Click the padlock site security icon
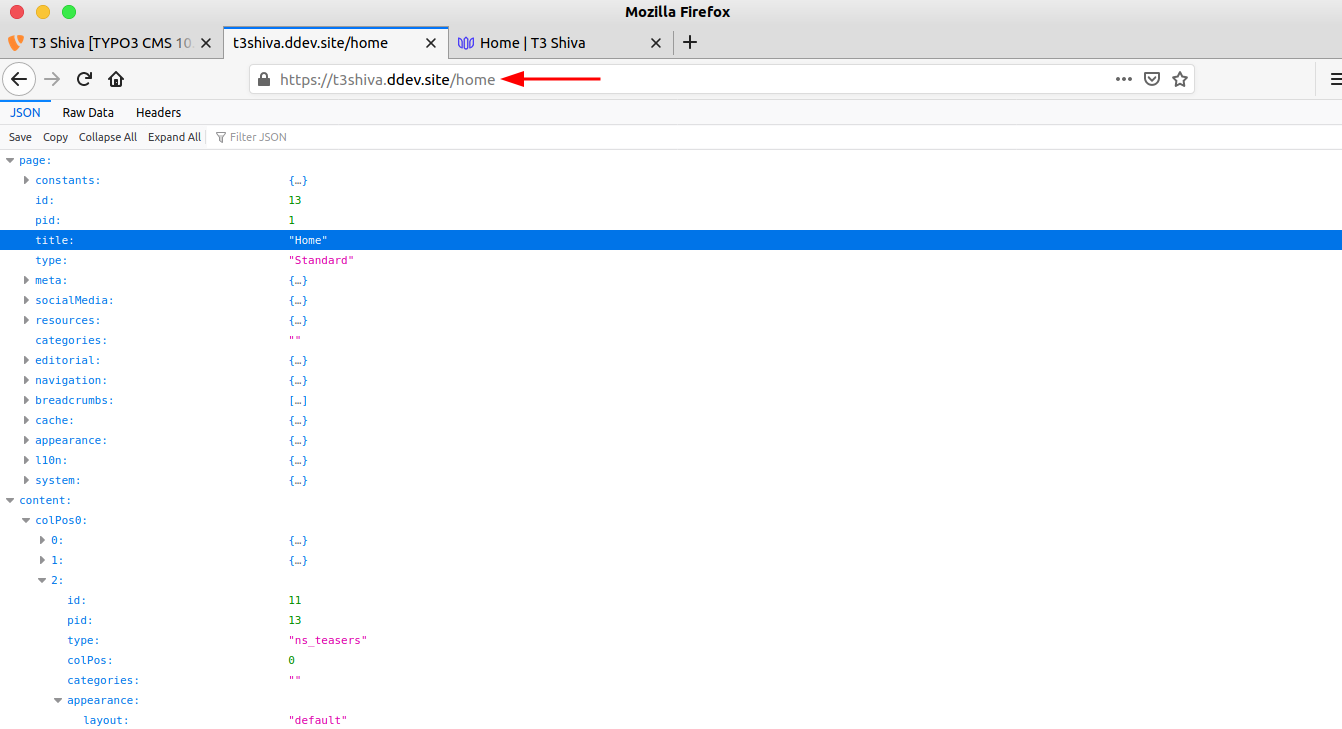Screen dimensions: 1342x729 coord(263,79)
